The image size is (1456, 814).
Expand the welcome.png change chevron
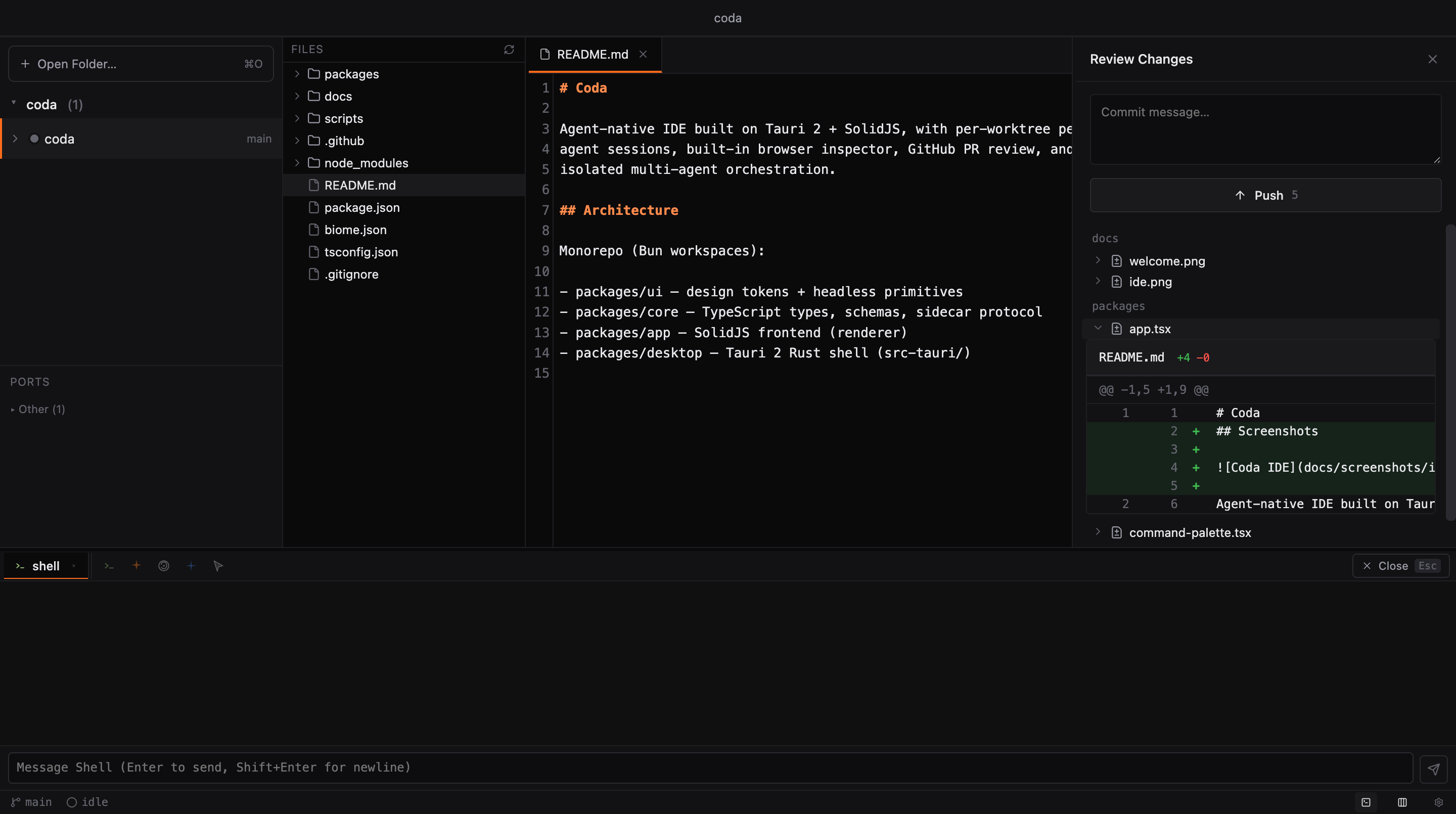tap(1098, 260)
